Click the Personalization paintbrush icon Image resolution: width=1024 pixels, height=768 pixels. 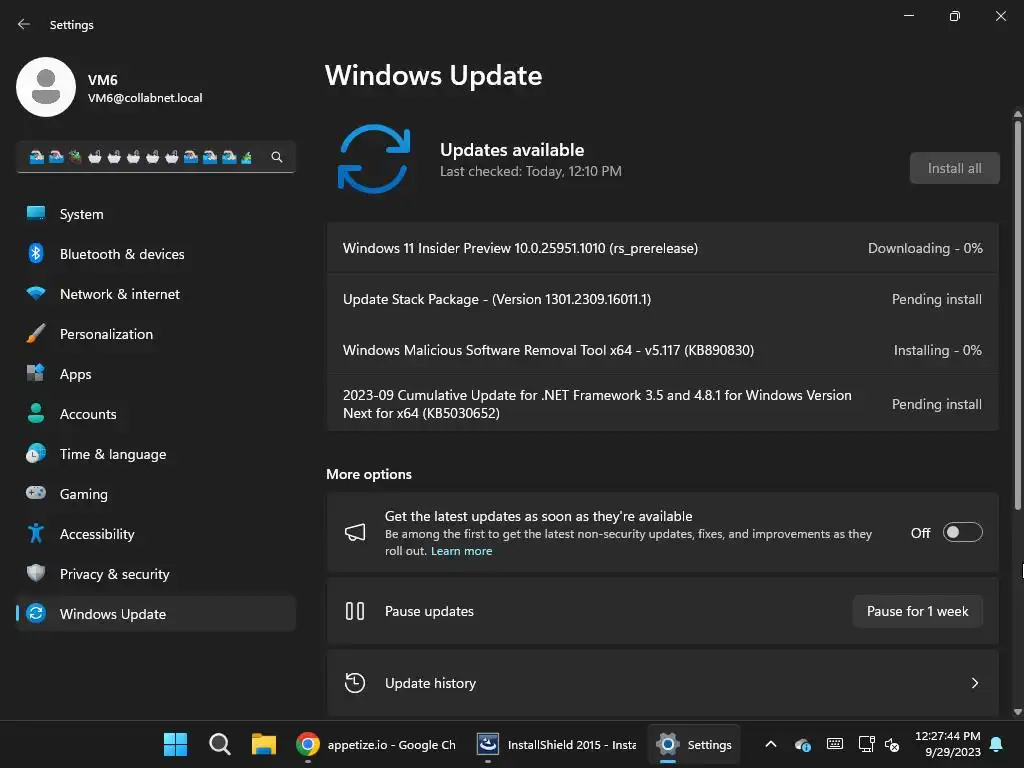[36, 333]
